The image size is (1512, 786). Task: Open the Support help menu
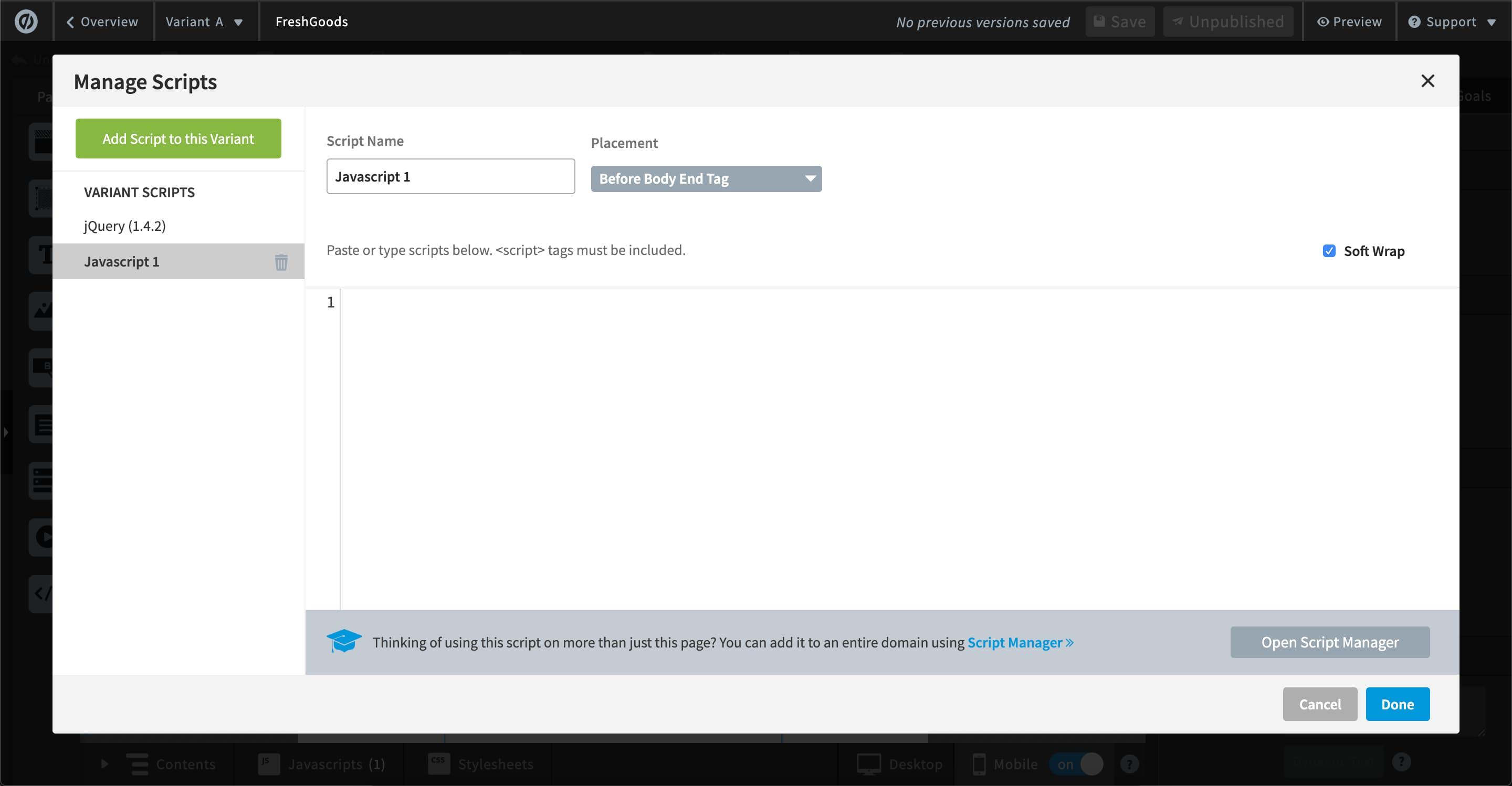(x=1452, y=22)
